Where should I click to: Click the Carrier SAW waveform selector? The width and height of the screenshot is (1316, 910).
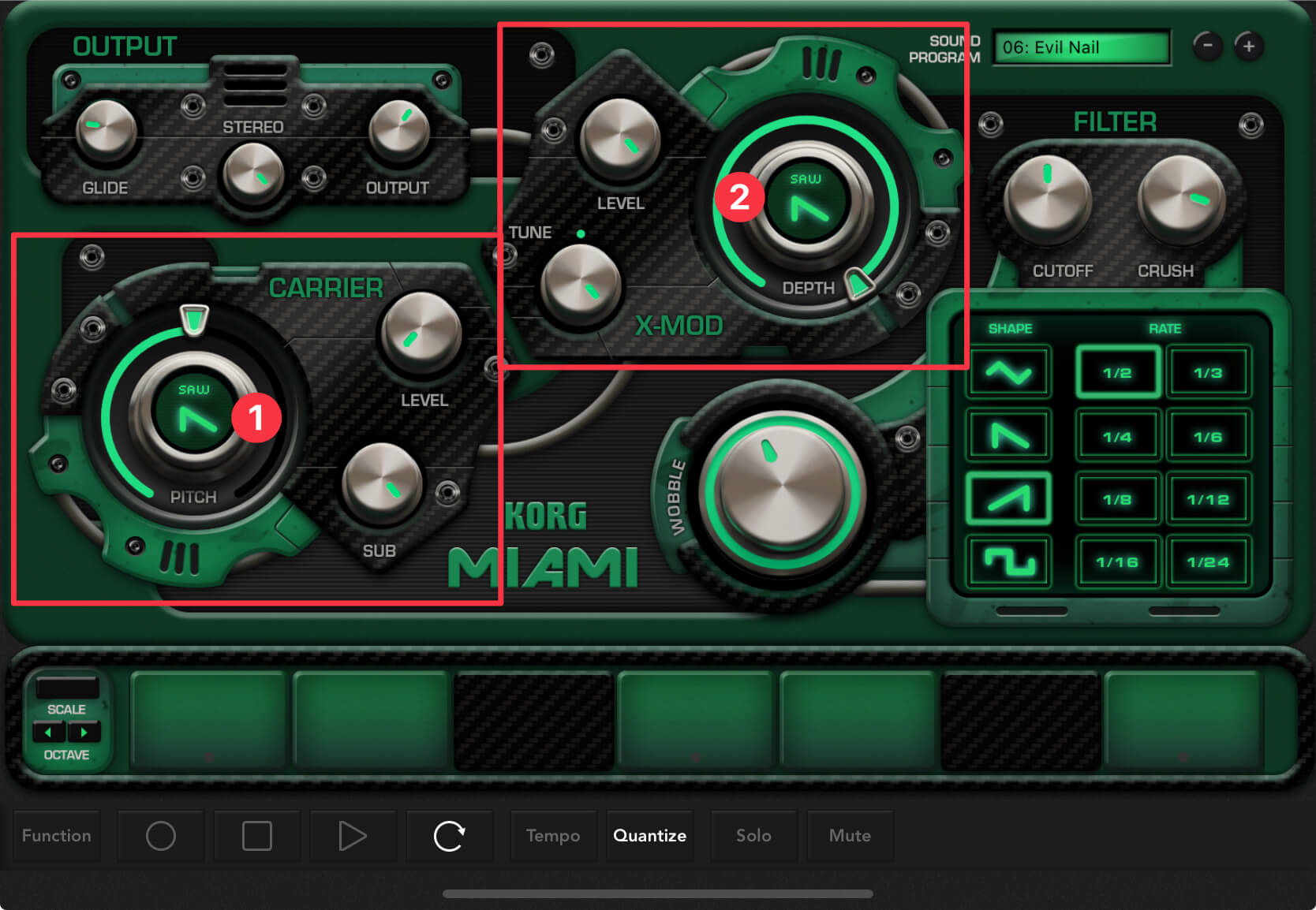point(193,412)
